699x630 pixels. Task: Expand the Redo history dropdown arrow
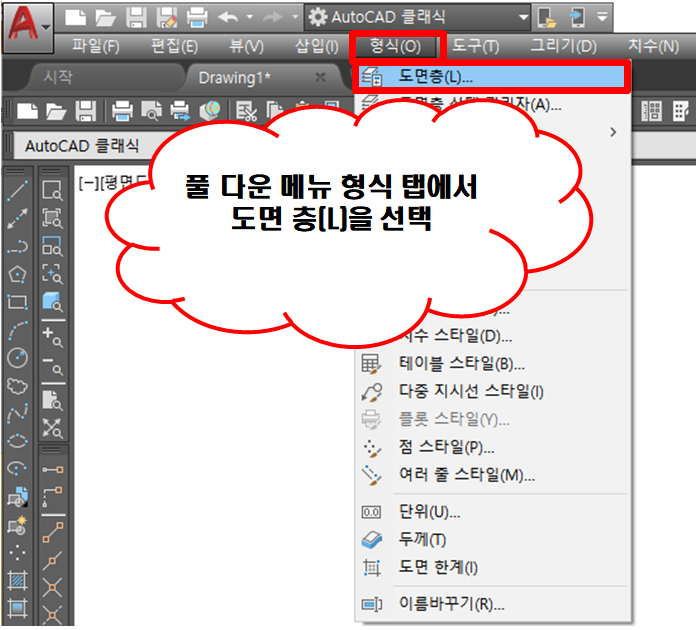click(295, 17)
